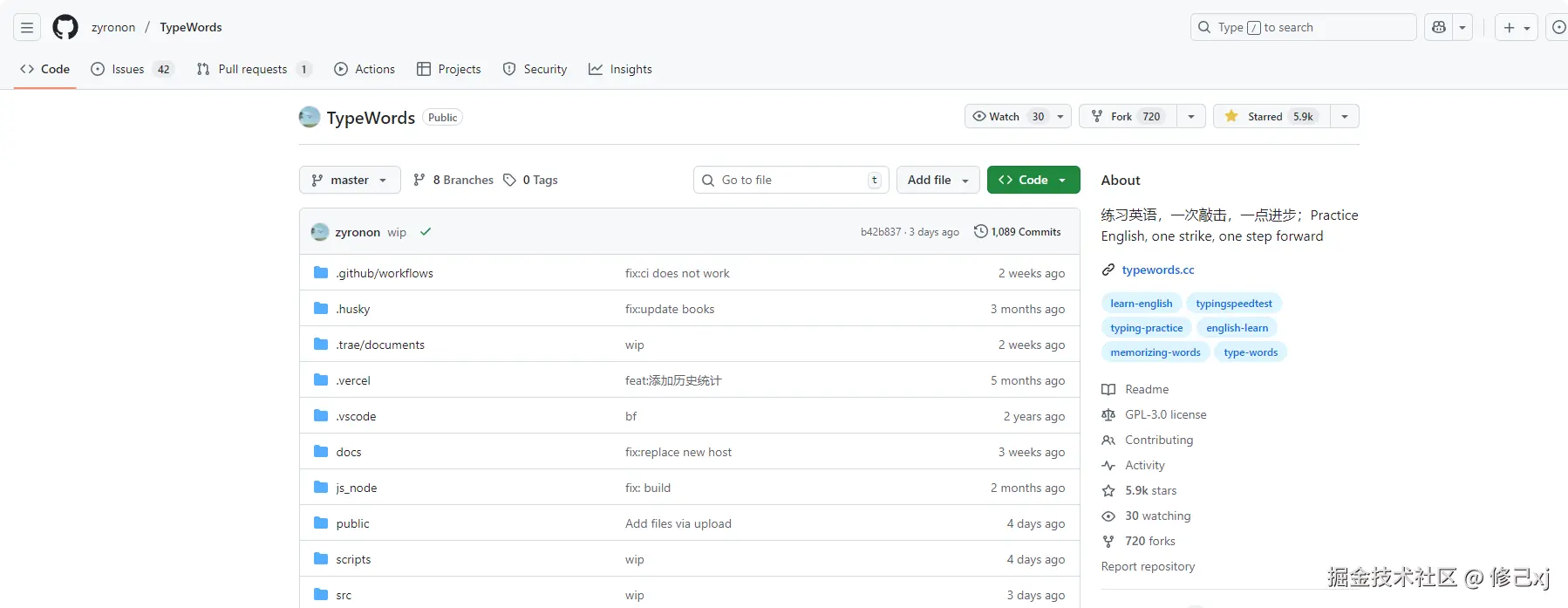
Task: Switch to the Projects tab
Action: [x=449, y=69]
